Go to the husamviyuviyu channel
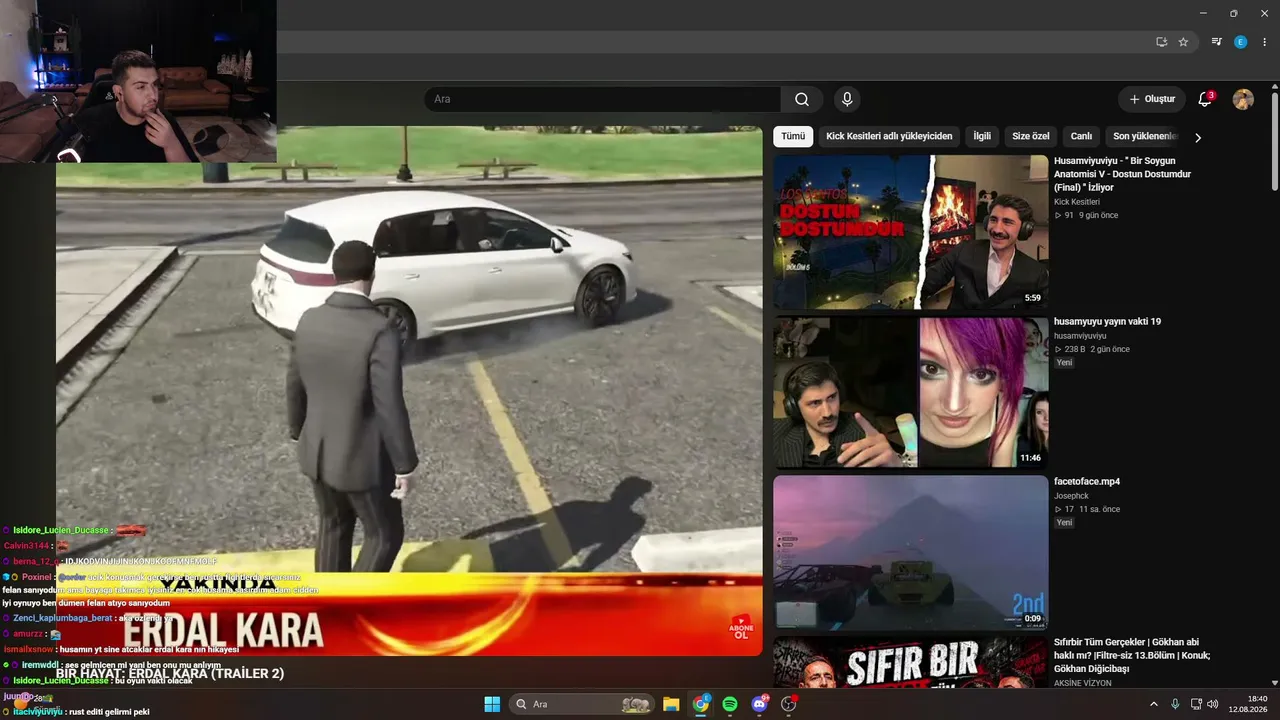Screen dimensions: 1280x720 (1080, 336)
